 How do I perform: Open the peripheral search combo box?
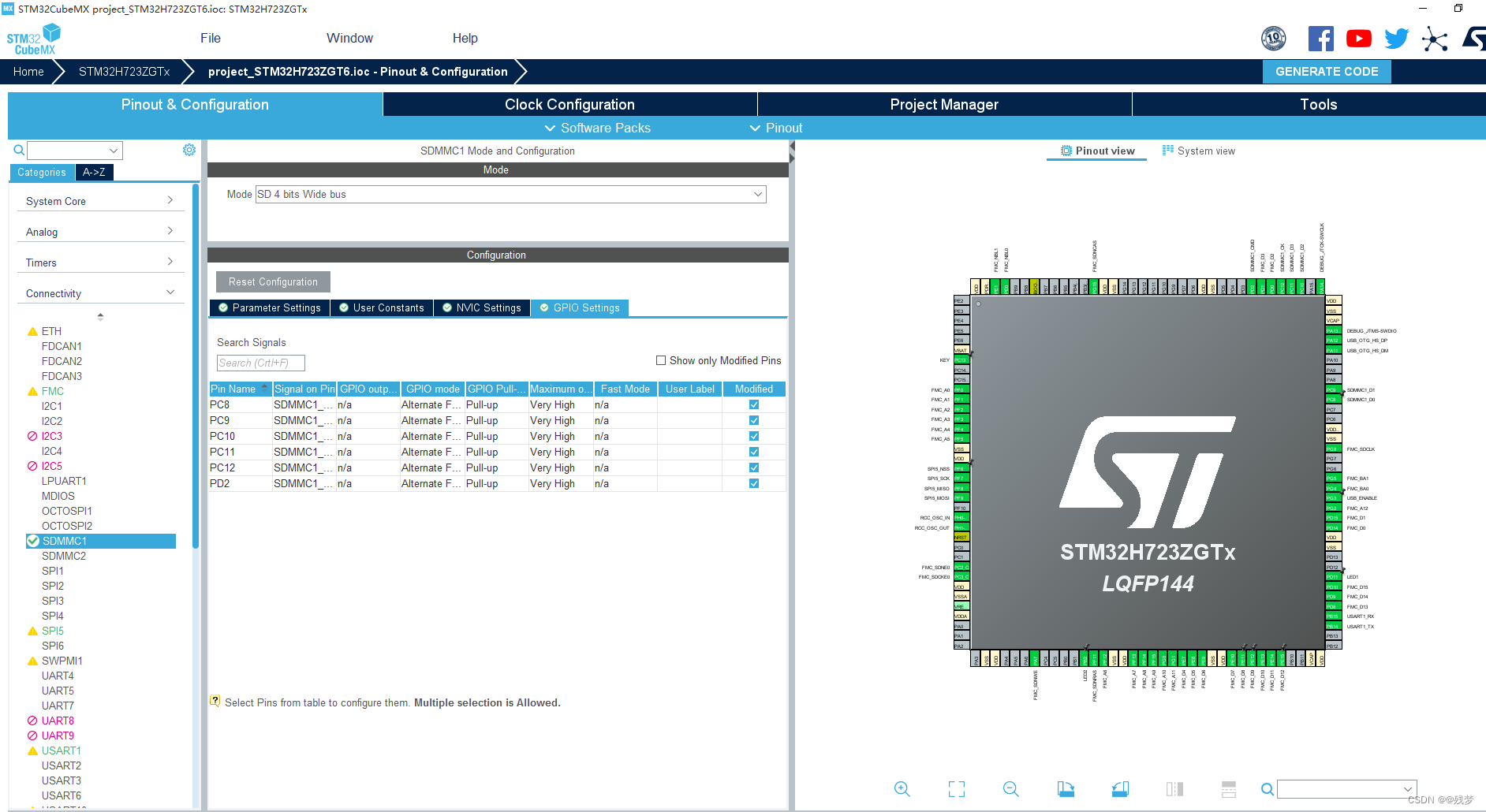pos(75,150)
